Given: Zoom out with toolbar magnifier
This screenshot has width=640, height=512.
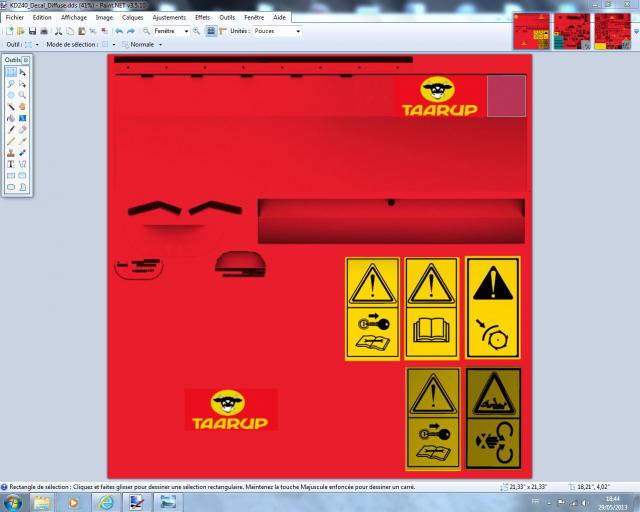Looking at the screenshot, I should (x=146, y=31).
